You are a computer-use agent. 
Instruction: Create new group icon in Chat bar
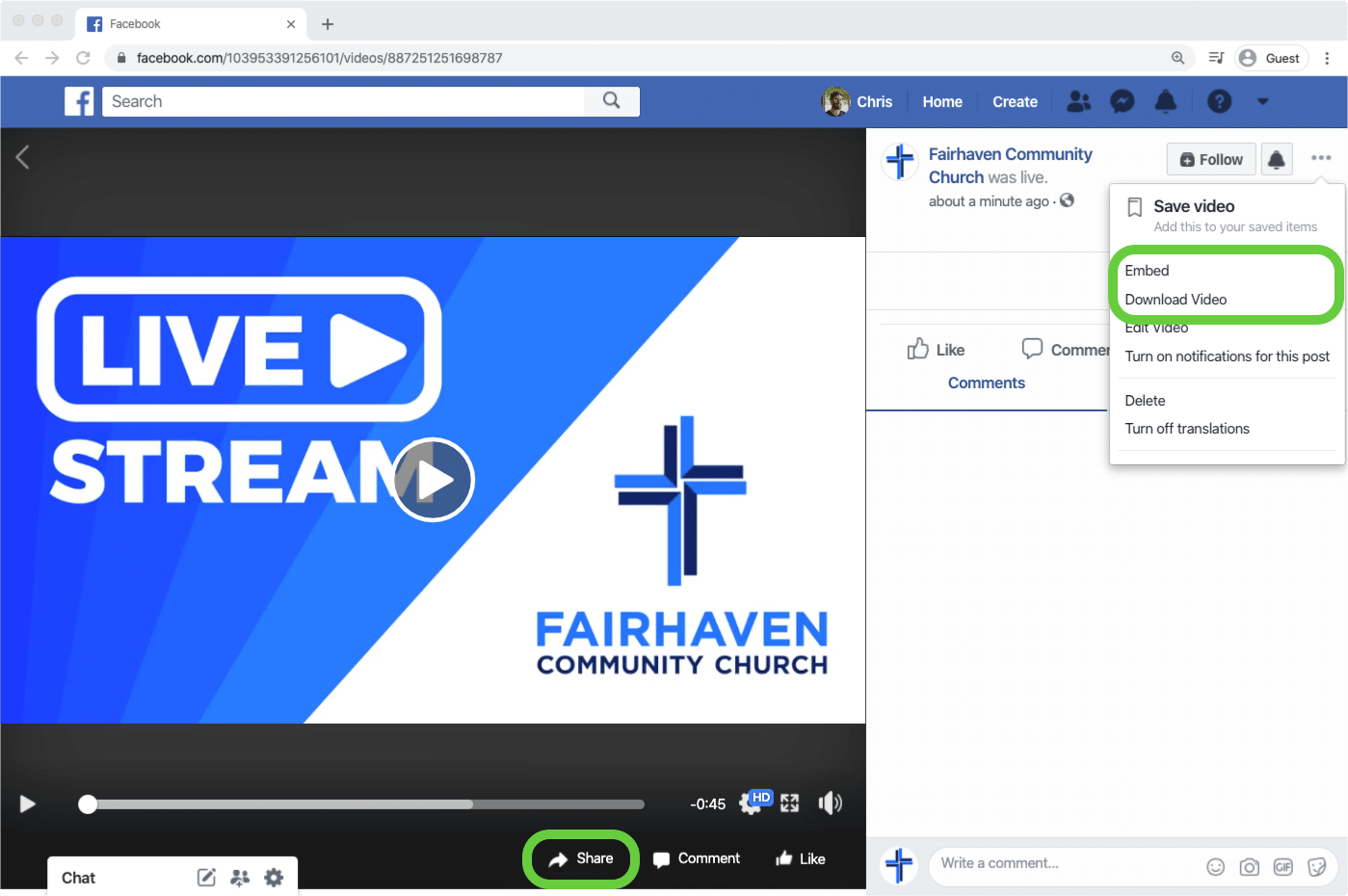tap(240, 877)
